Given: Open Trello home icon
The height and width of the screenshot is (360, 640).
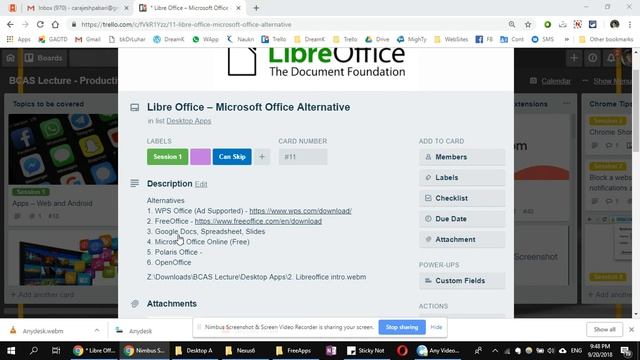Looking at the screenshot, I should click(10, 58).
